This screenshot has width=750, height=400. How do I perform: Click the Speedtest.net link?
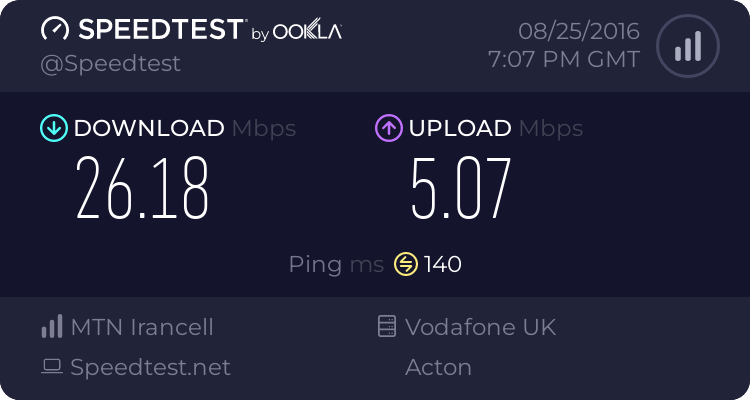click(x=150, y=367)
